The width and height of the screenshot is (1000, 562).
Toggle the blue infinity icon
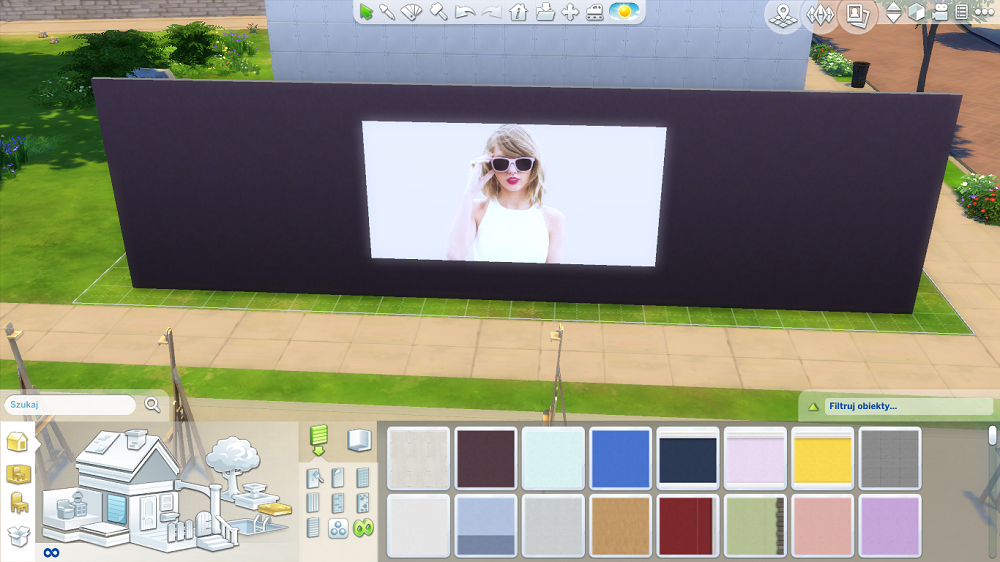tap(50, 552)
